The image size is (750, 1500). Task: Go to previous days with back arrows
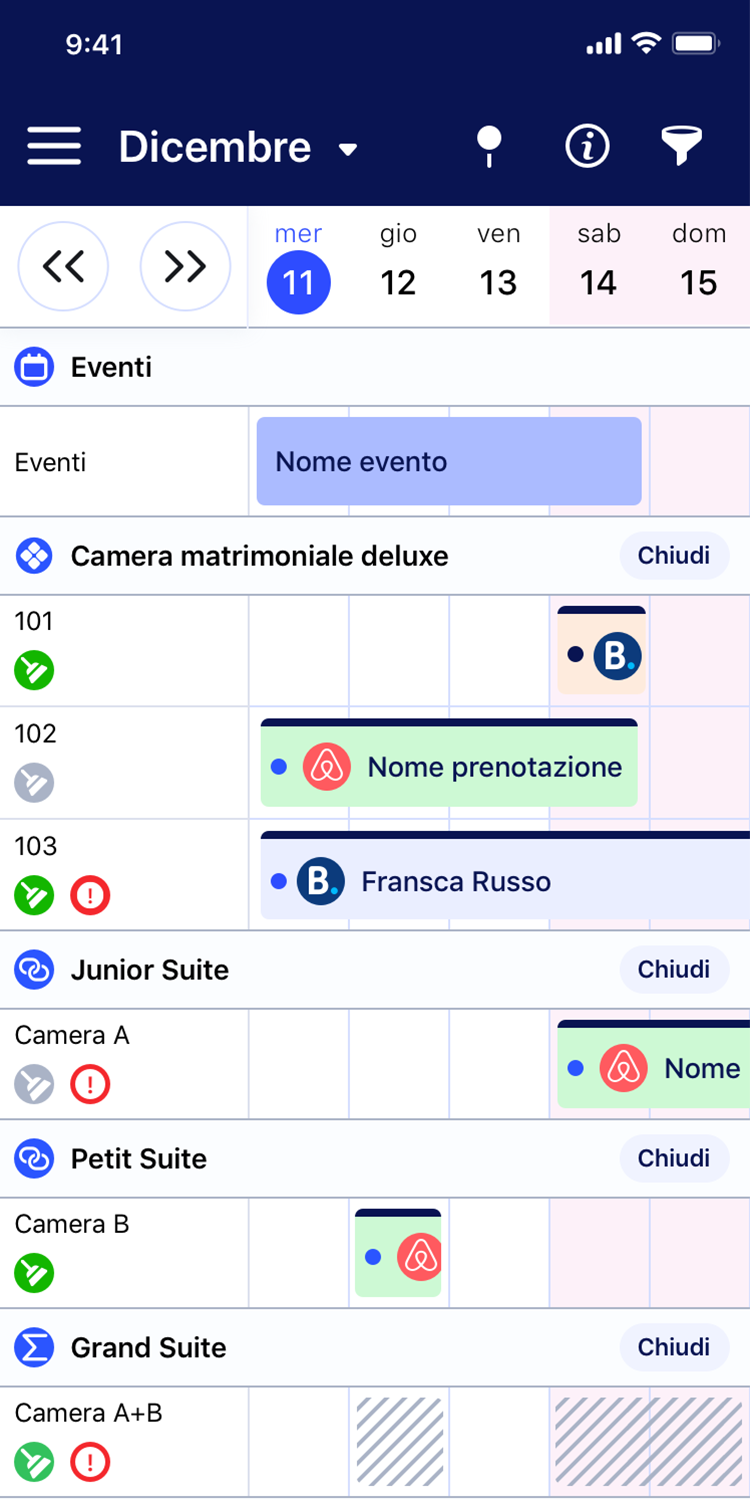coord(63,267)
